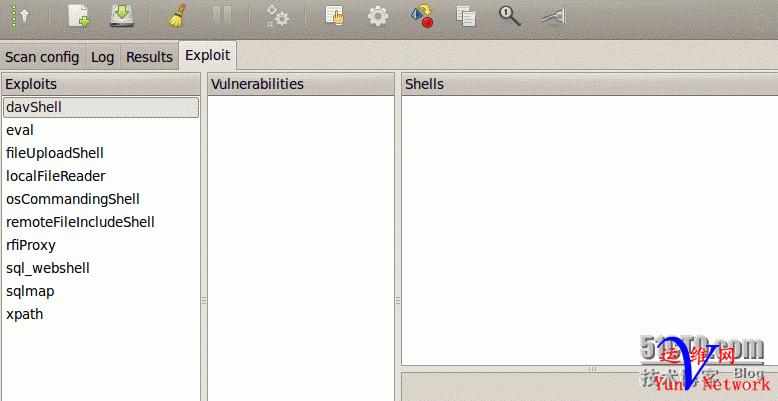The image size is (778, 401).
Task: Create a new profile with the page-plus icon
Action: 78,16
